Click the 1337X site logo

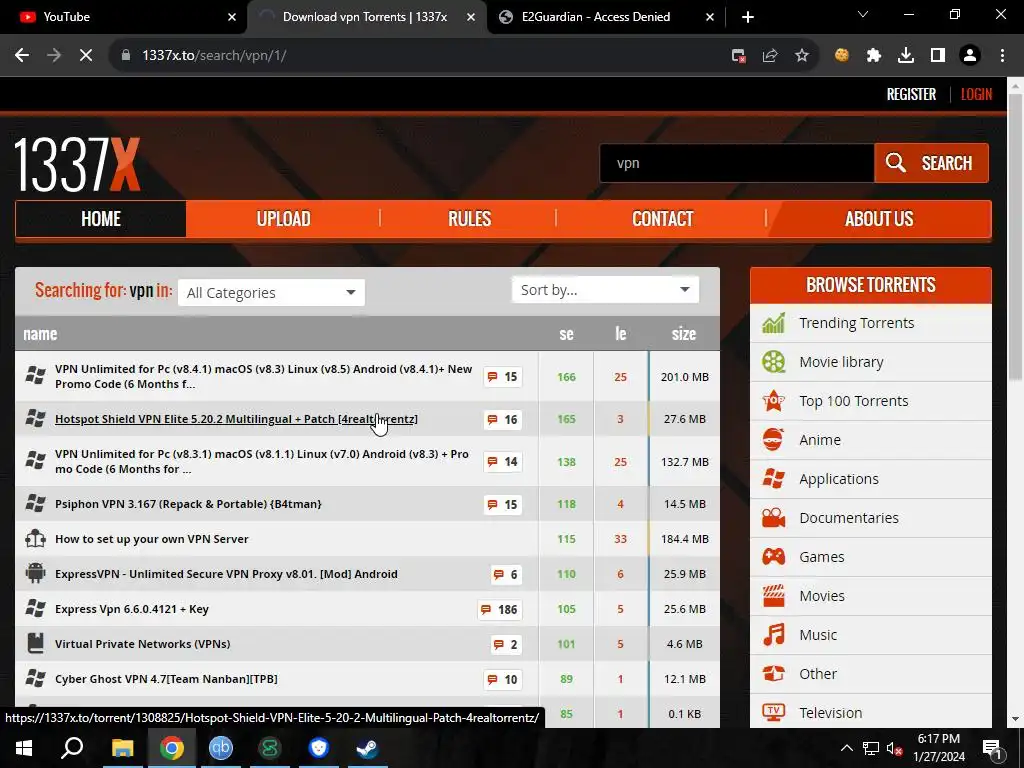[x=77, y=165]
